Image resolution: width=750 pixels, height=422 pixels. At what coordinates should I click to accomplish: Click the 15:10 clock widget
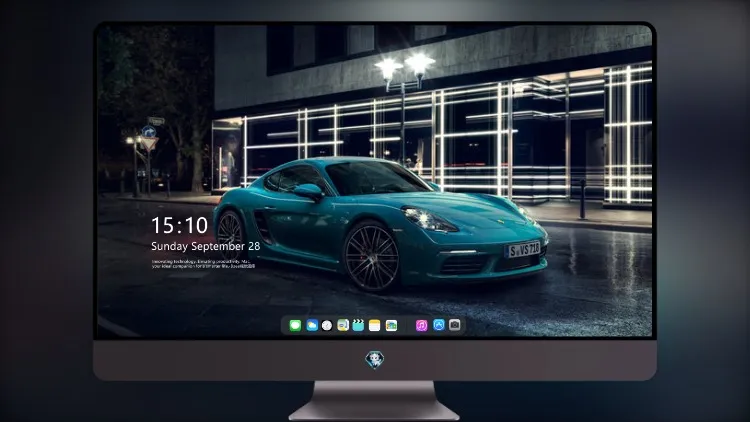tap(179, 225)
